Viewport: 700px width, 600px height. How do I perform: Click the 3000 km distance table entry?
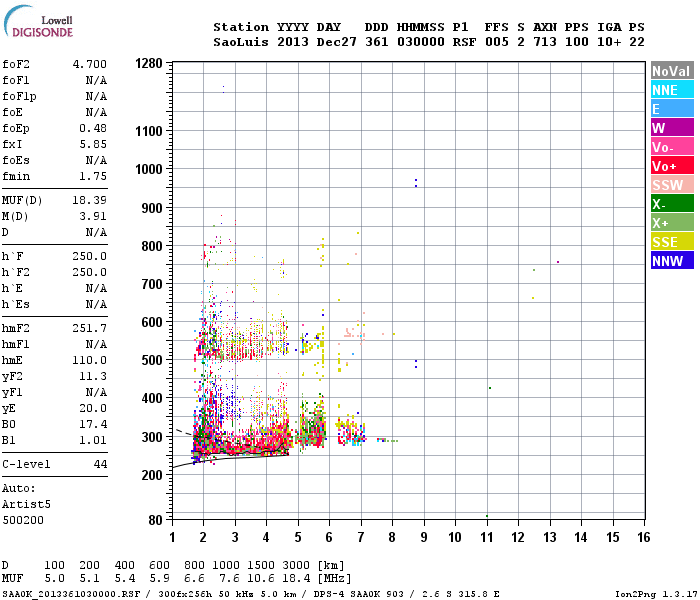pos(296,566)
